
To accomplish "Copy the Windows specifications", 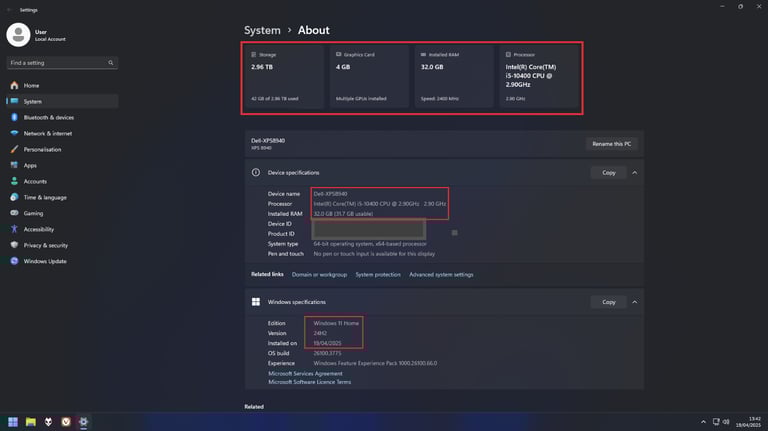I will coord(608,302).
